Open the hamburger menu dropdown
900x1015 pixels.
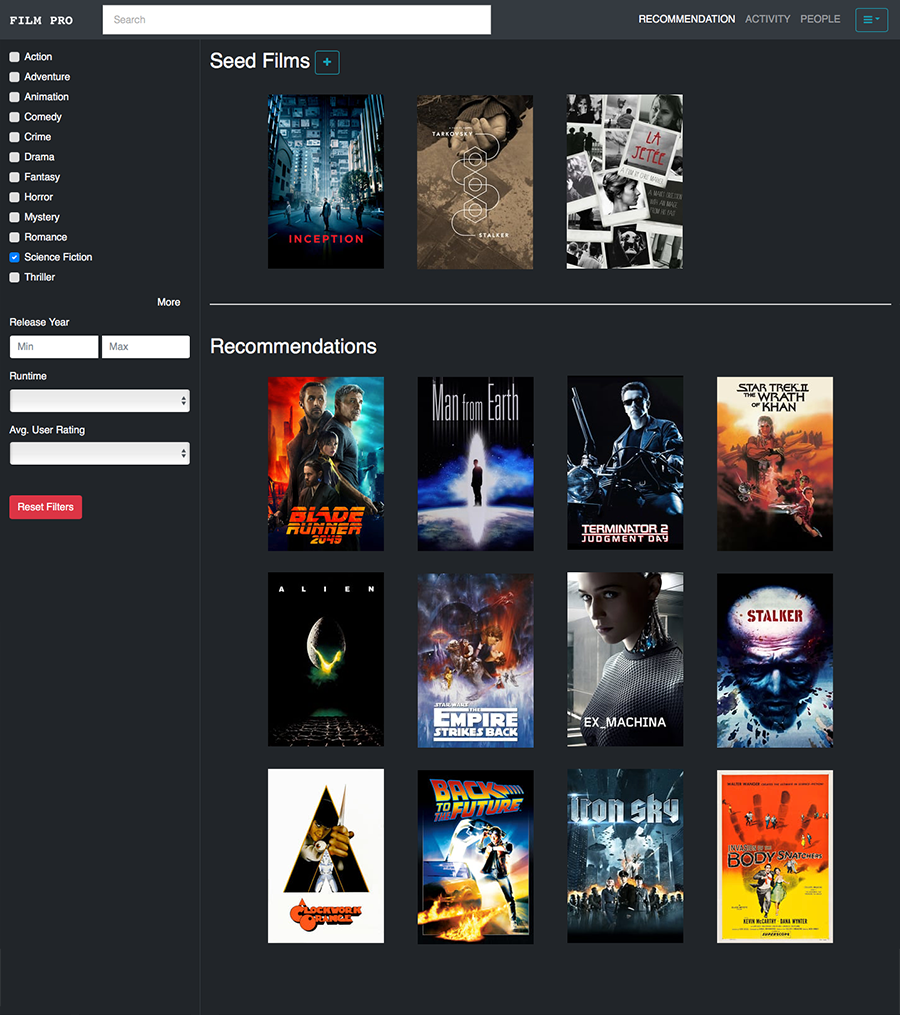872,19
